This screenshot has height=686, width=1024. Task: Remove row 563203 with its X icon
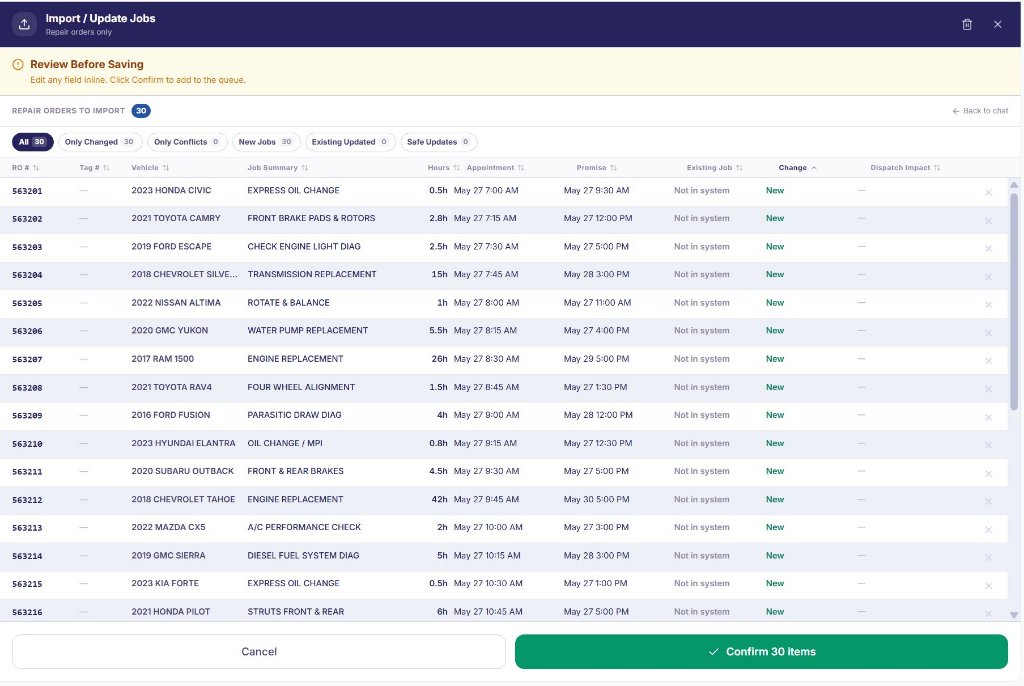pos(988,248)
